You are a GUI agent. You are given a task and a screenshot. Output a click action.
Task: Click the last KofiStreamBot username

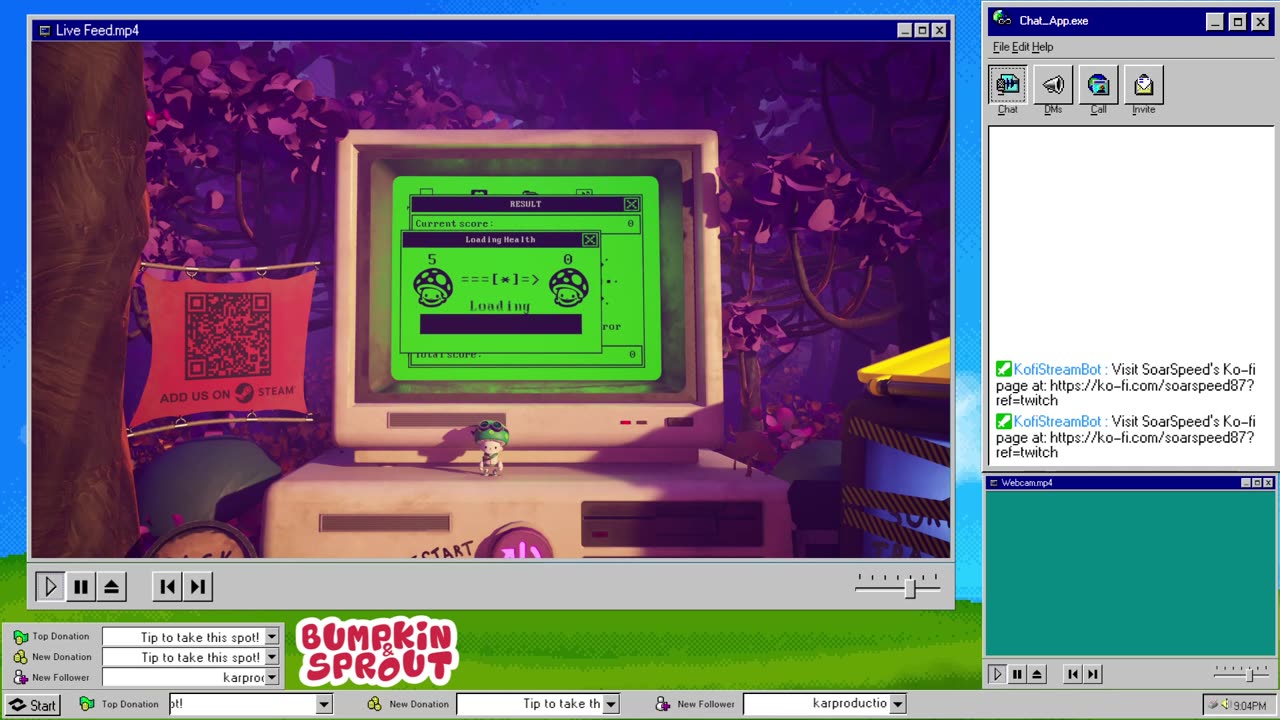pyautogui.click(x=1056, y=421)
